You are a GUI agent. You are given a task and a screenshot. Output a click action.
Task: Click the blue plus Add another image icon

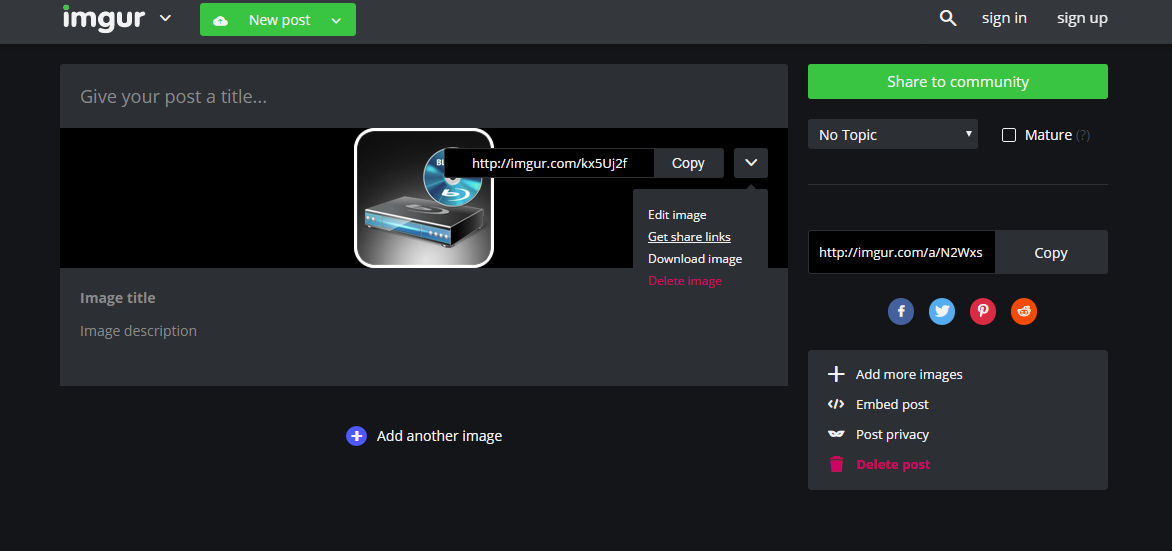pos(357,436)
